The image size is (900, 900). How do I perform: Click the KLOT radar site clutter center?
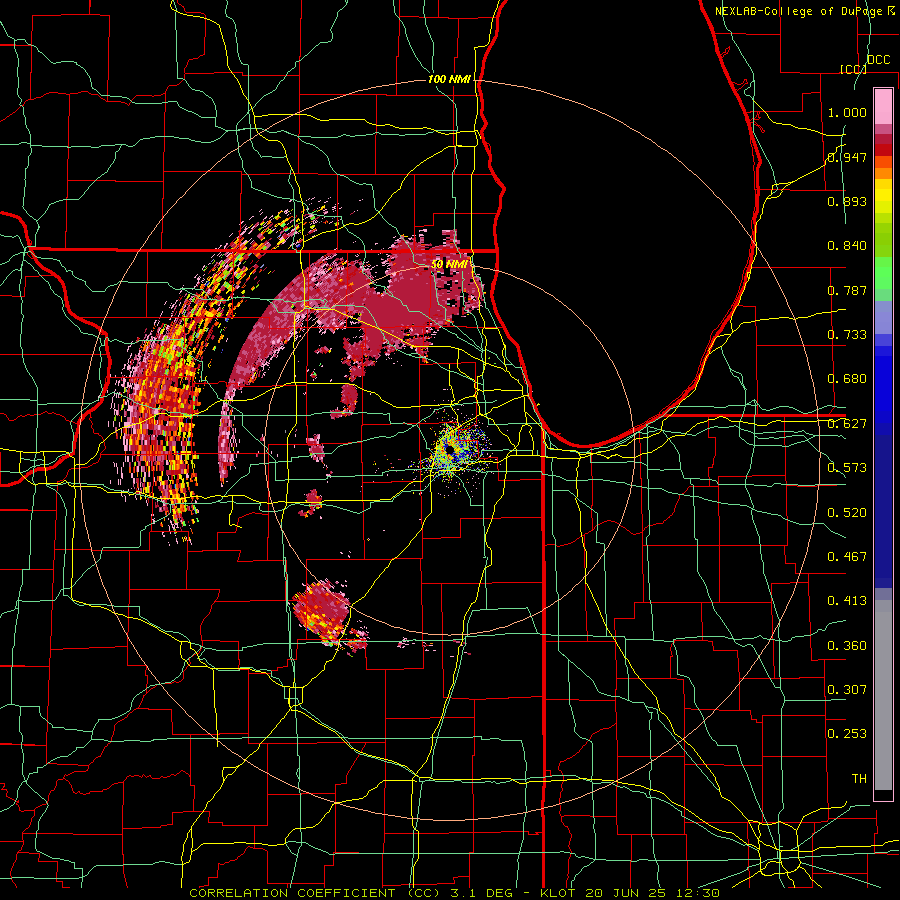pos(451,449)
